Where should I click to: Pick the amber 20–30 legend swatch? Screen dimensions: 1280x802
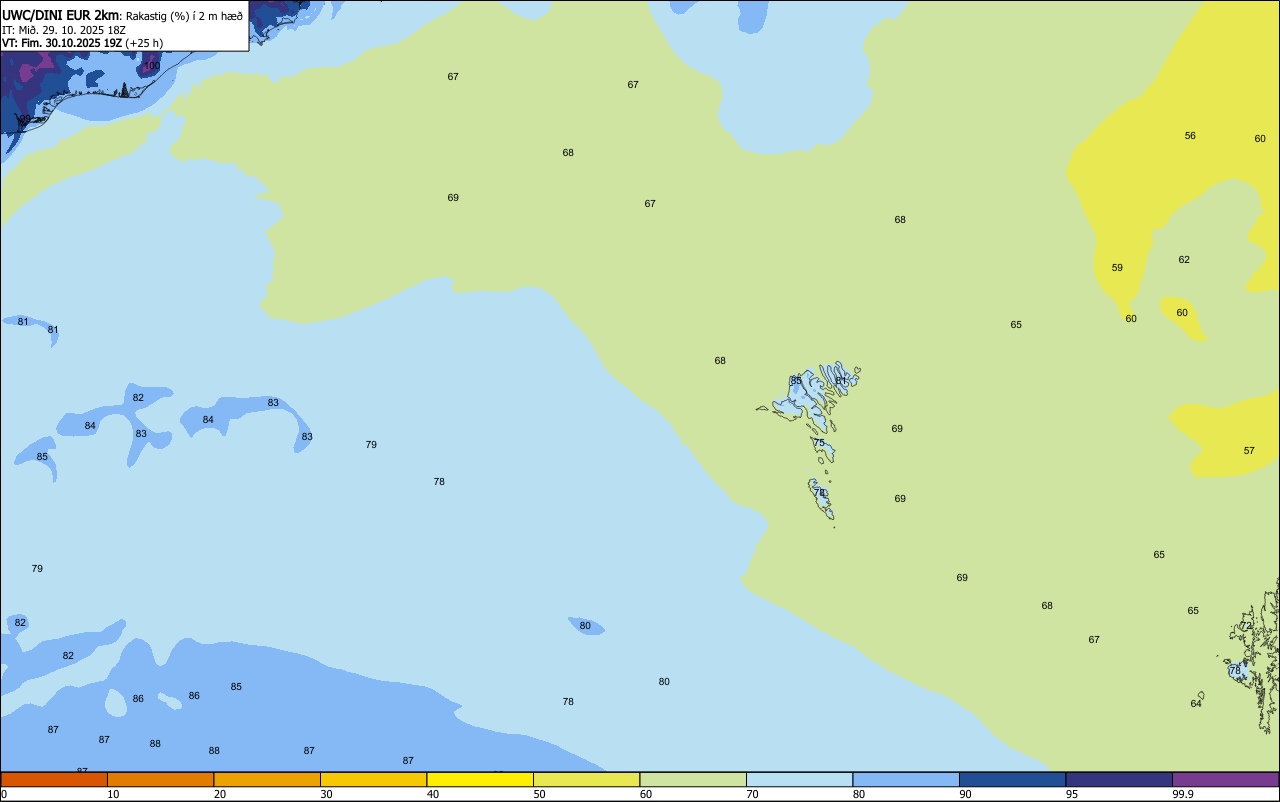click(267, 779)
